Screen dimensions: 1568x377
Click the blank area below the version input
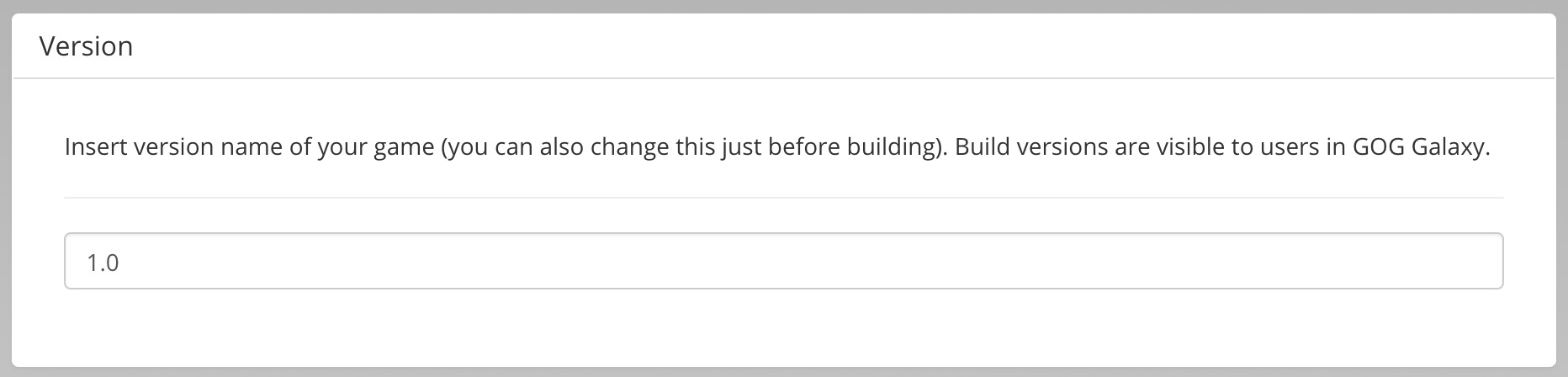pyautogui.click(x=783, y=328)
